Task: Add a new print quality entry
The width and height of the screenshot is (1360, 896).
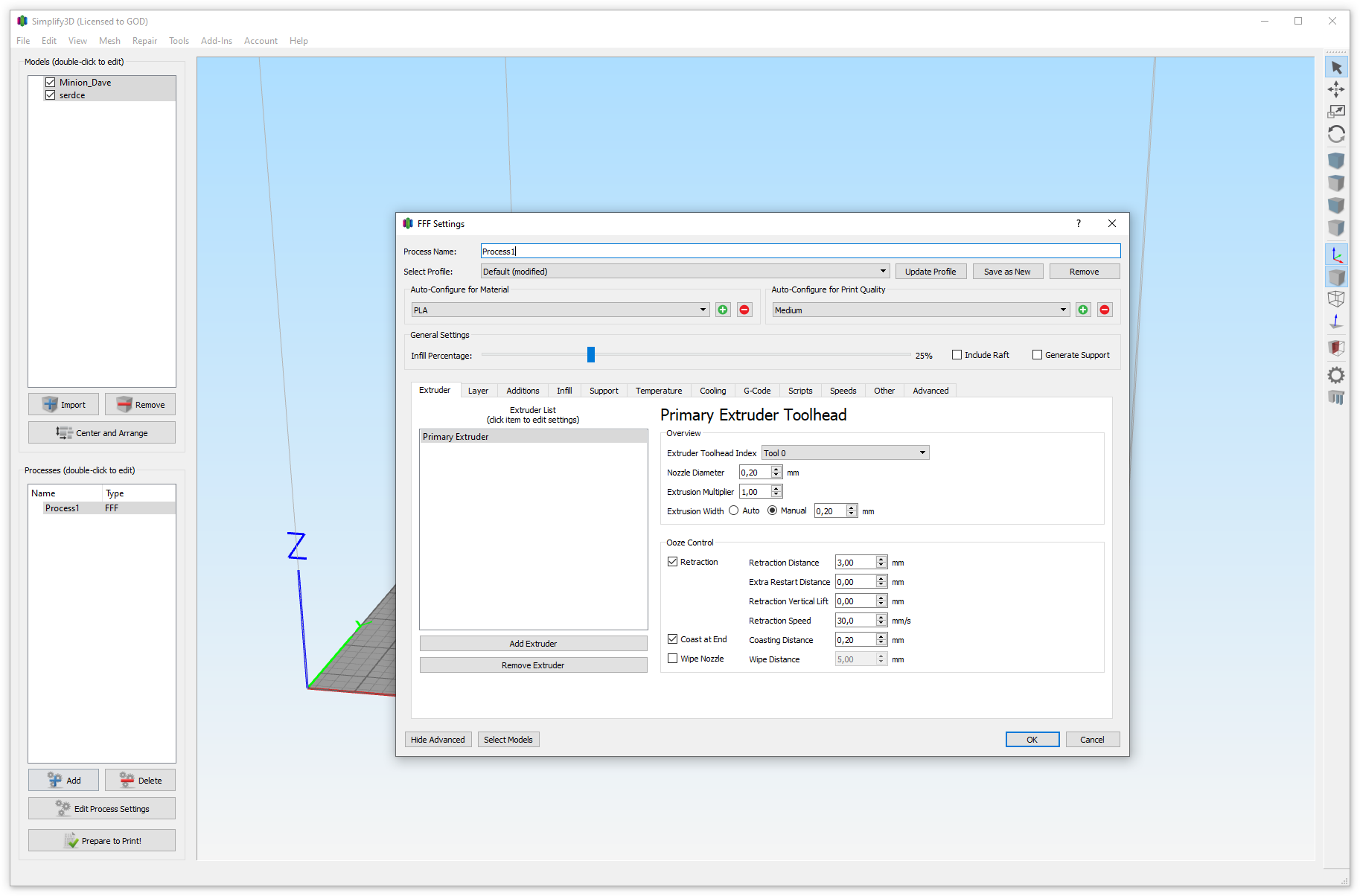Action: (1083, 310)
